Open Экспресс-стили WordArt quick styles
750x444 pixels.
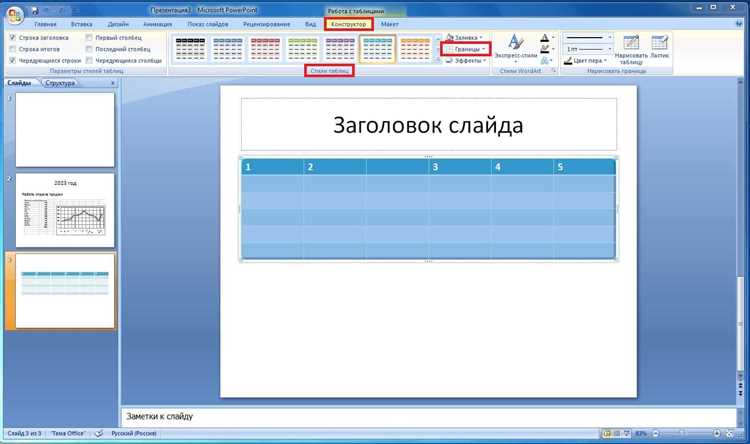click(x=516, y=49)
